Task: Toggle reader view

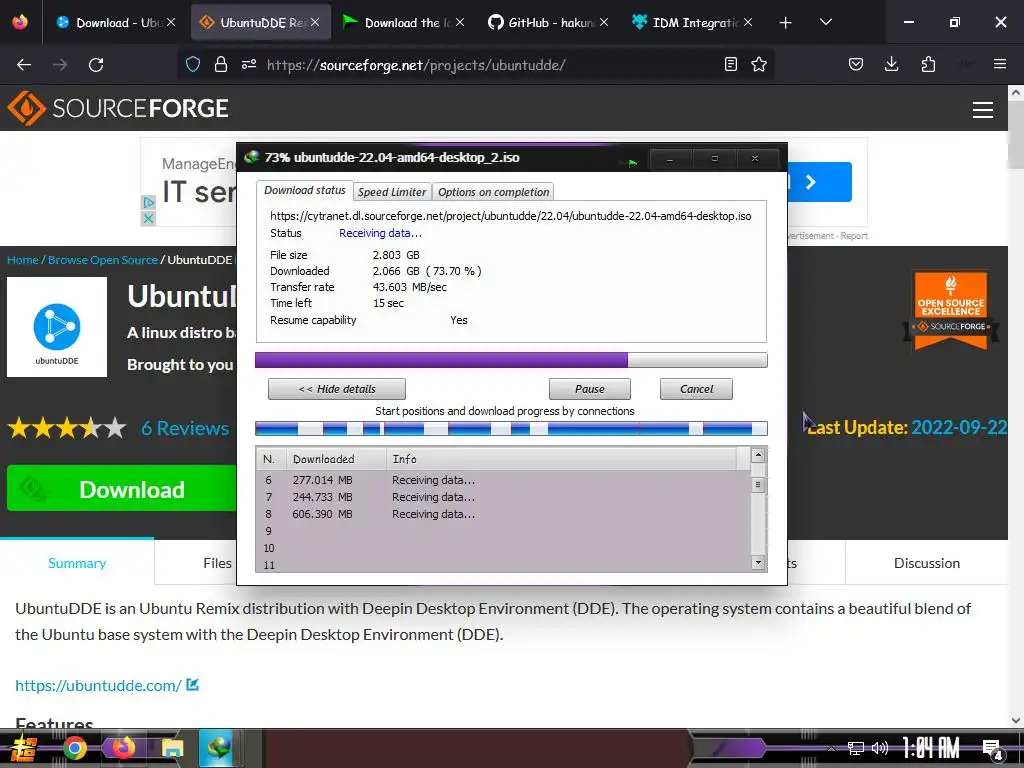Action: click(x=731, y=65)
